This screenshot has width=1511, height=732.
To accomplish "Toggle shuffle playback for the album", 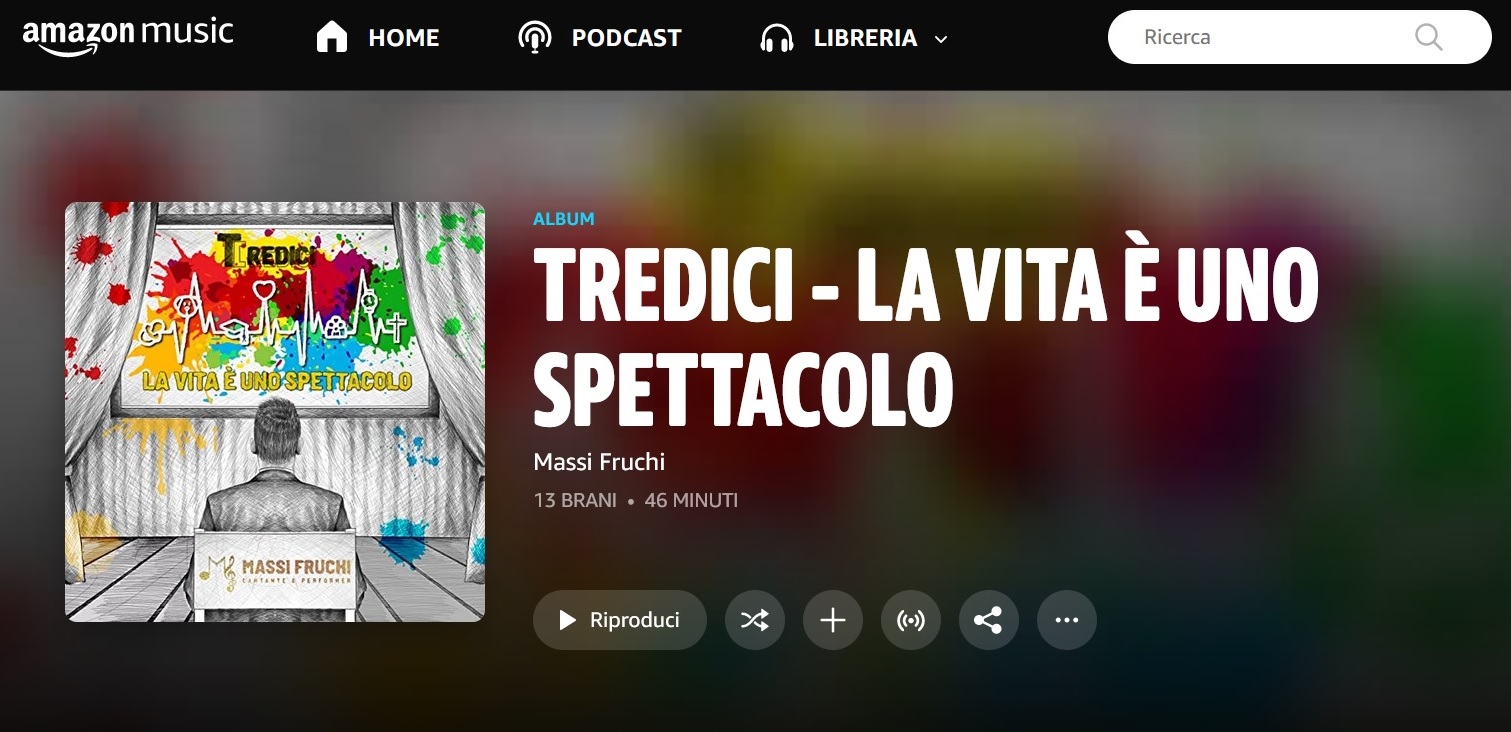I will pos(755,620).
